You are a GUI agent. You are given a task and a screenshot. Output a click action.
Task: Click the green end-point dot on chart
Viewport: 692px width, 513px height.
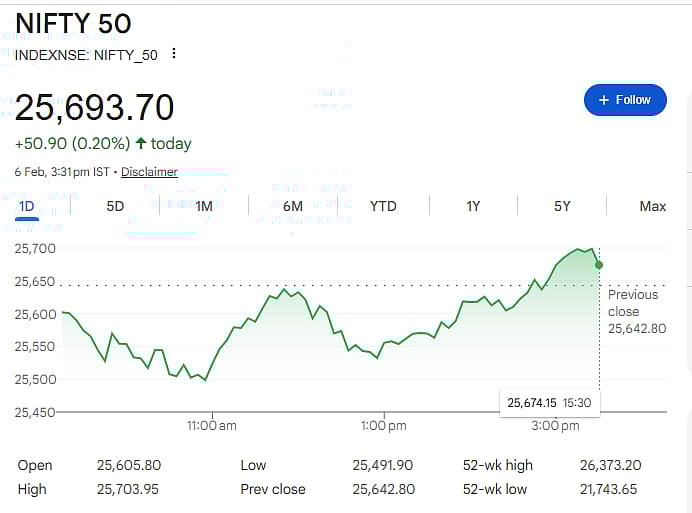pyautogui.click(x=599, y=265)
